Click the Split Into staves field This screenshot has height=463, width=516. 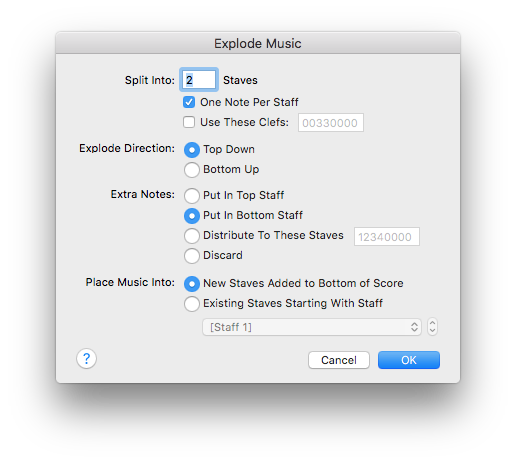click(199, 80)
